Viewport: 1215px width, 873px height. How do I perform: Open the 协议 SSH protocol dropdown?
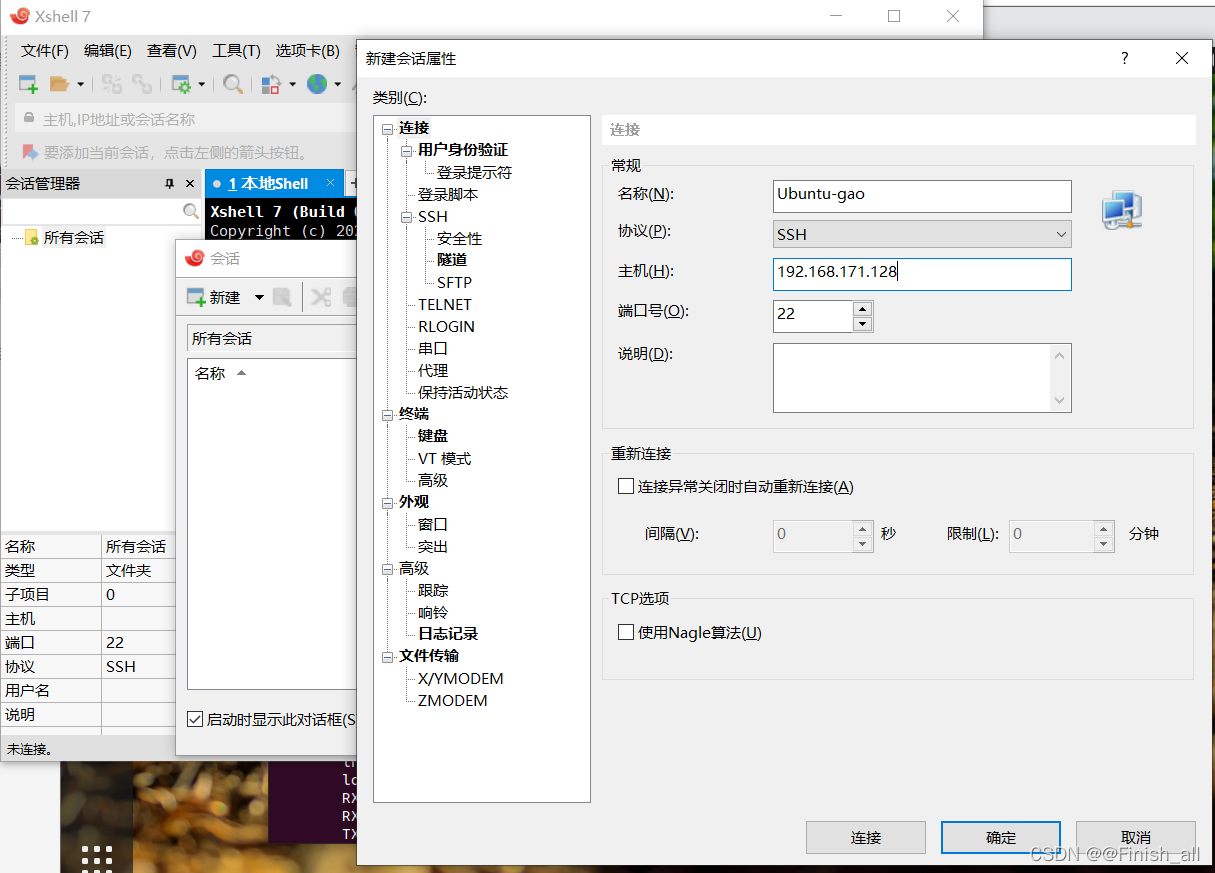point(922,234)
